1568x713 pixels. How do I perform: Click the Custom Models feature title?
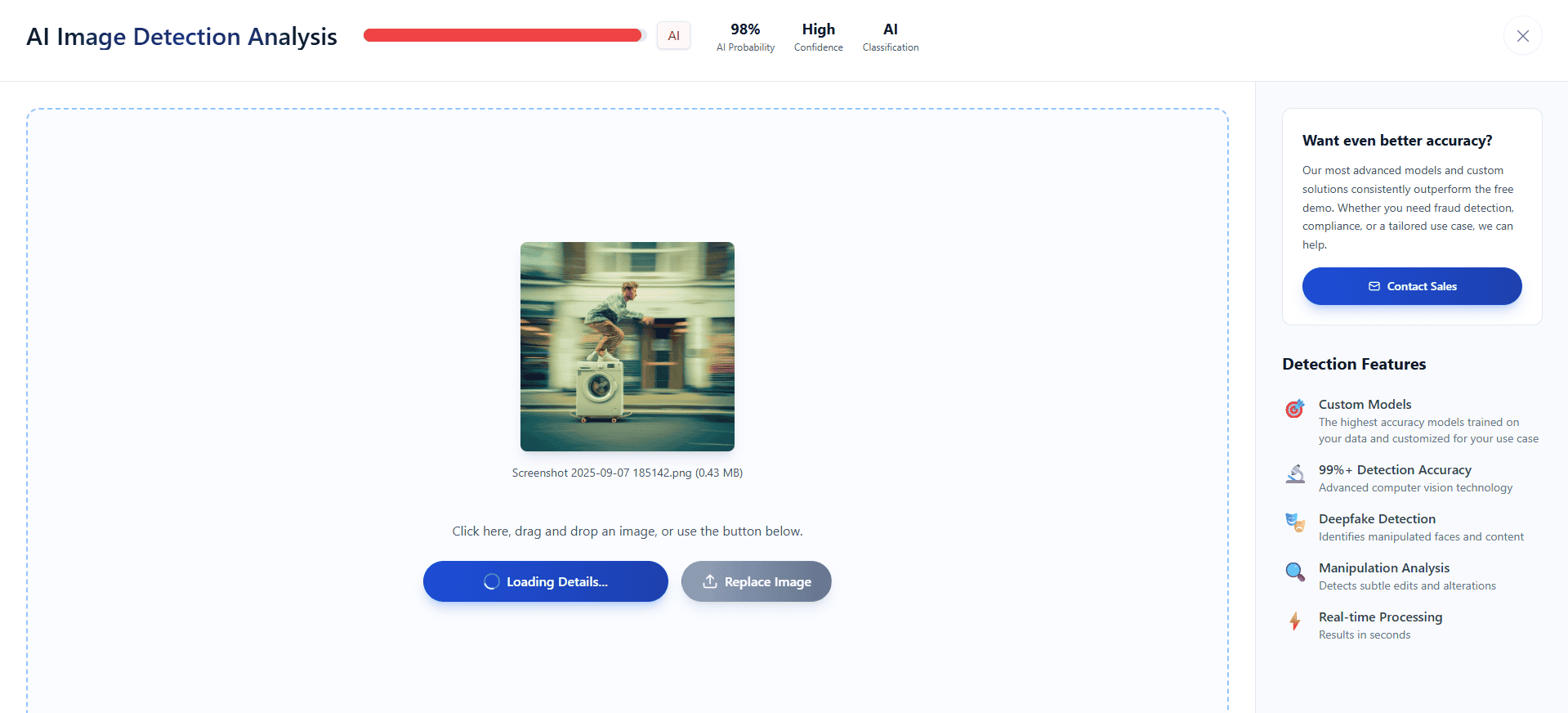coord(1365,404)
